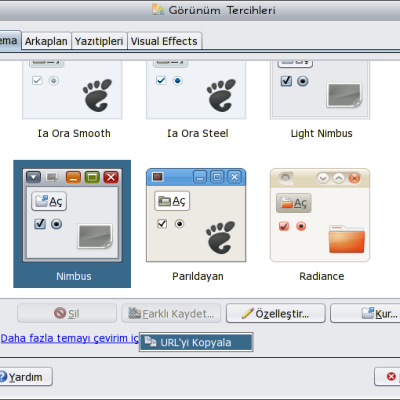Click the orange close circle in Radiance preview
The height and width of the screenshot is (400, 400).
click(355, 178)
